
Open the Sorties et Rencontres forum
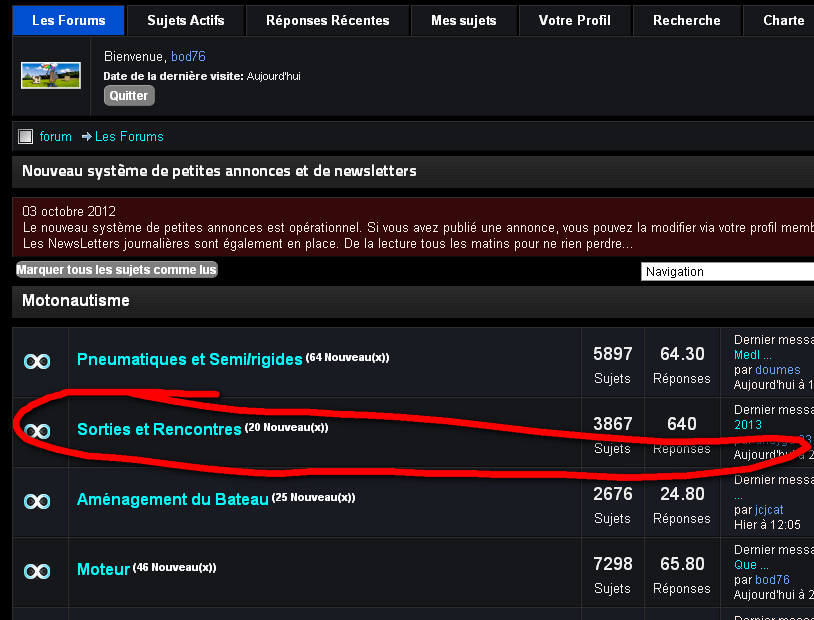[x=159, y=430]
